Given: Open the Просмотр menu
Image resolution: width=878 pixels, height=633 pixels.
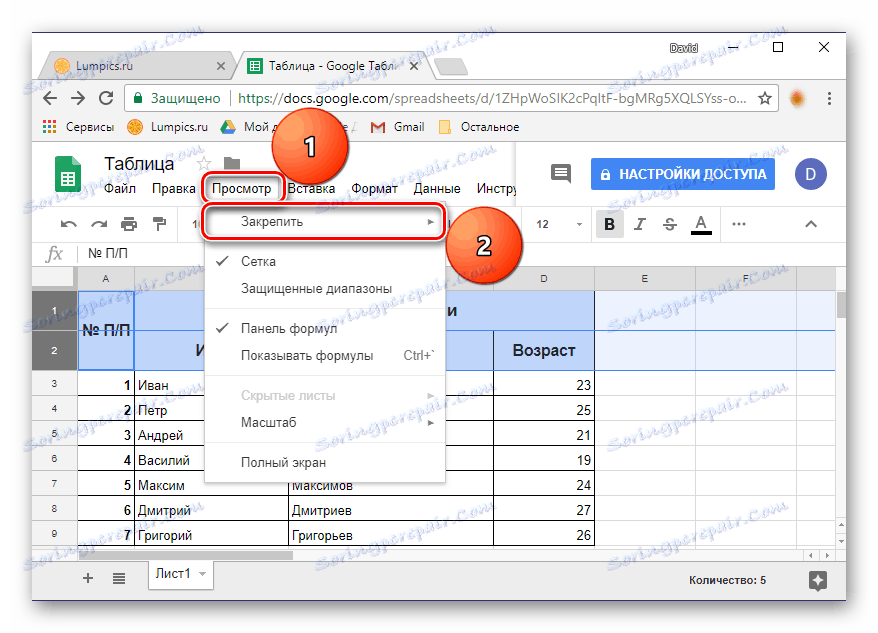Looking at the screenshot, I should [x=241, y=189].
